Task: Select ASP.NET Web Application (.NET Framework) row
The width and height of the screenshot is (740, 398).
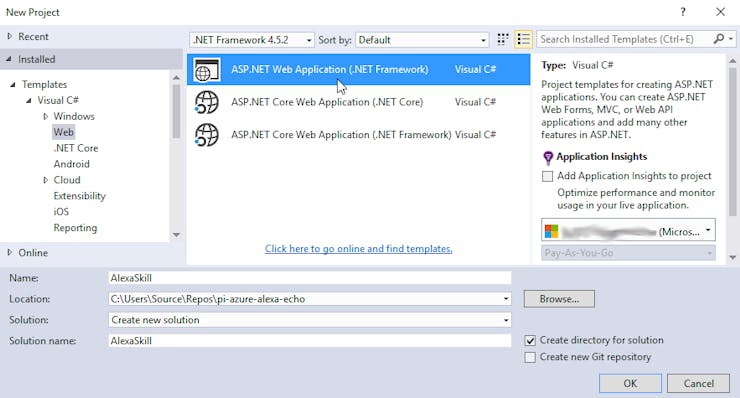Action: (x=359, y=69)
